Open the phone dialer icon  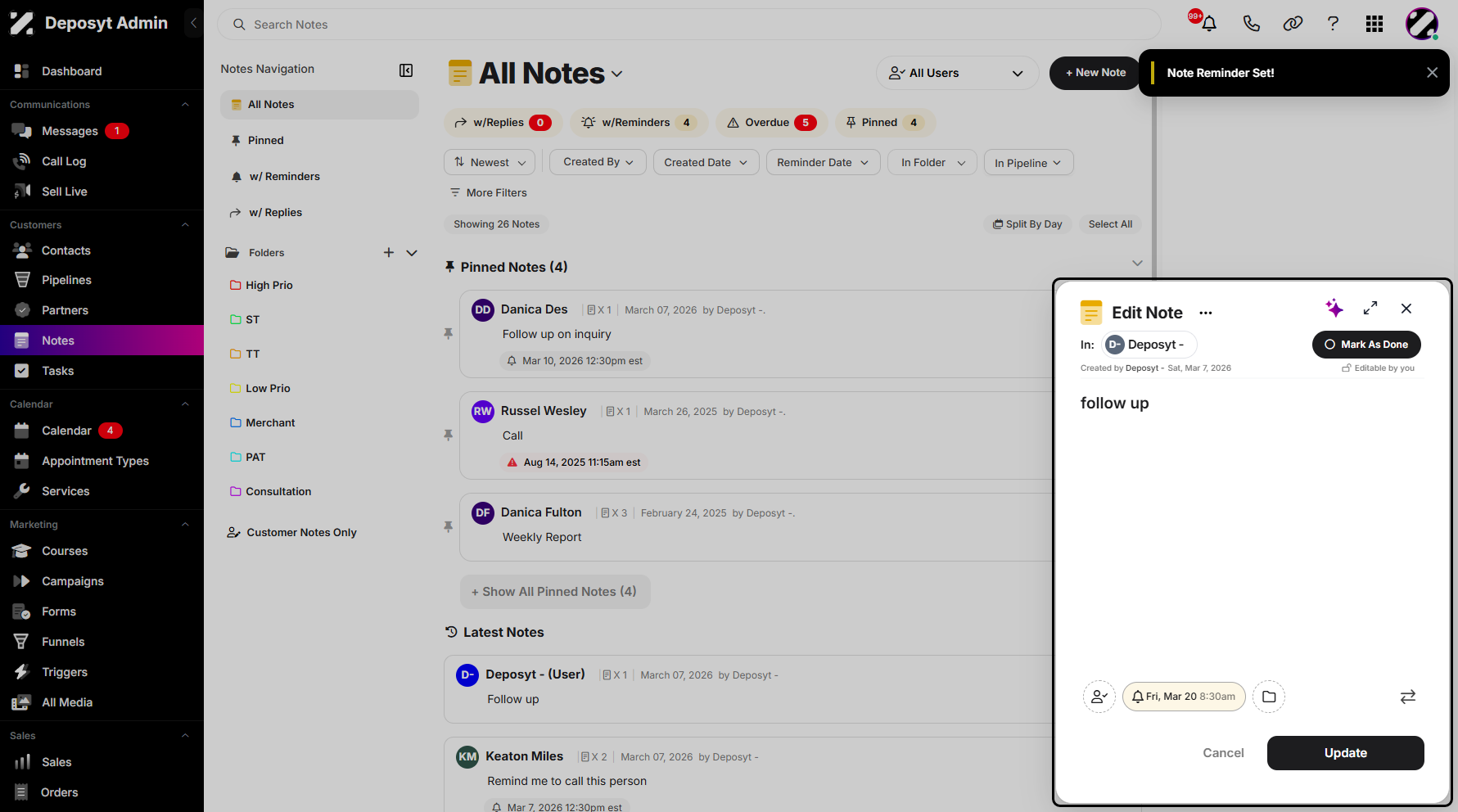tap(1251, 24)
